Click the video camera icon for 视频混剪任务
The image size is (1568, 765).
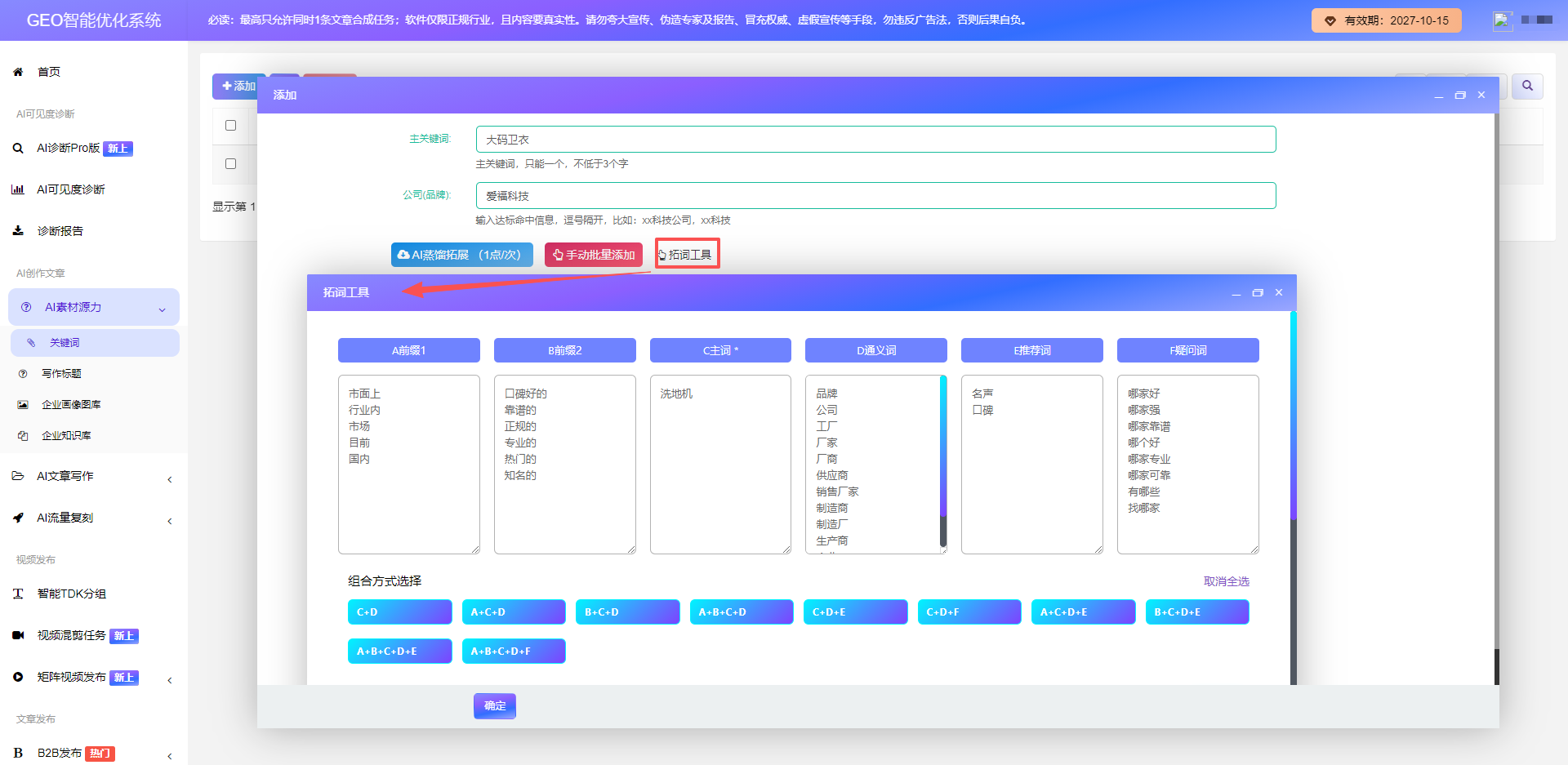coord(18,635)
